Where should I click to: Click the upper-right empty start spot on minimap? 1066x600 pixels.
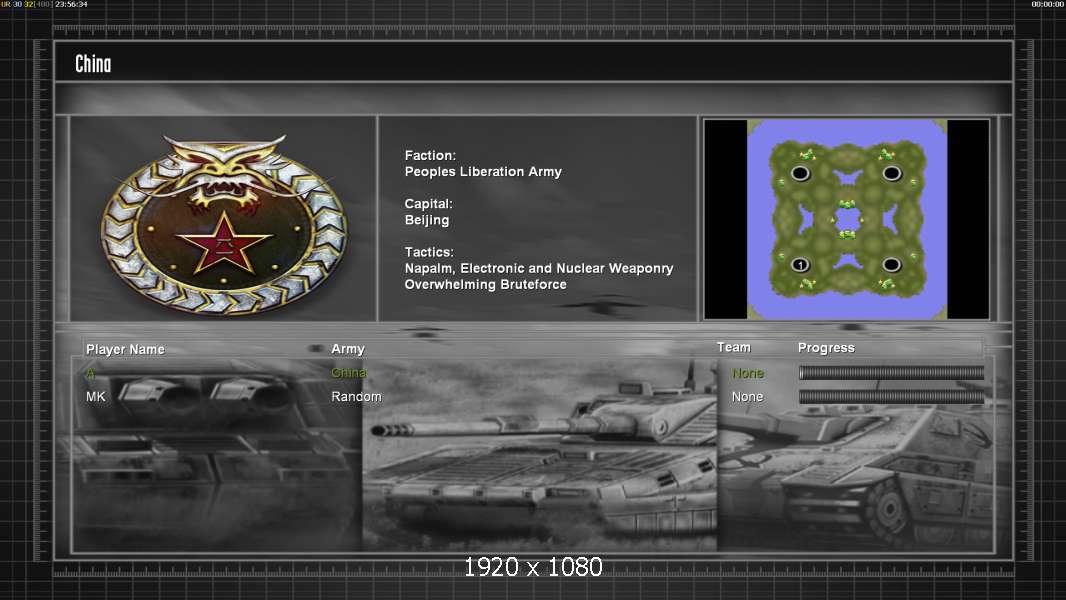(x=892, y=173)
